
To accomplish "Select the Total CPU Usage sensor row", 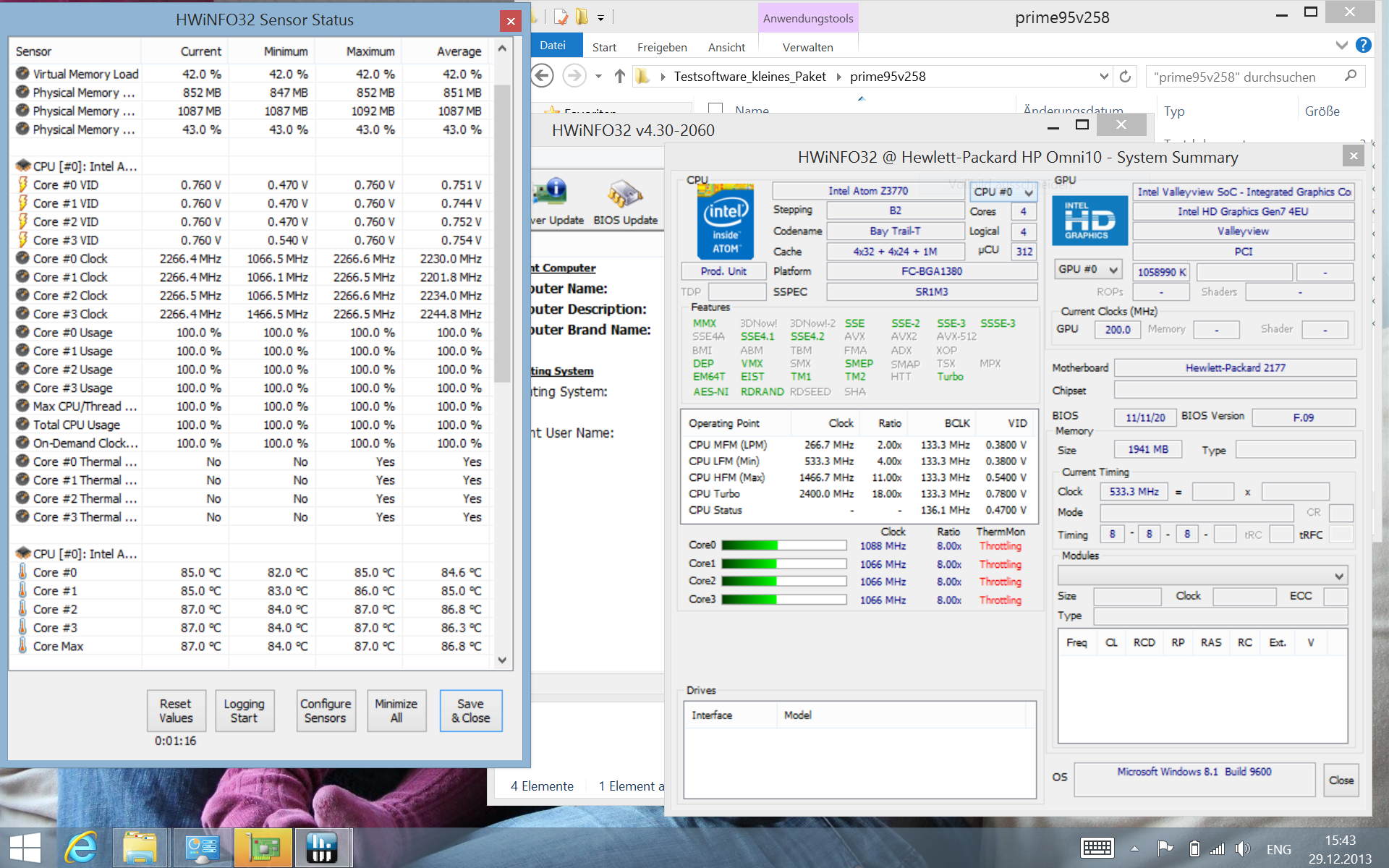I will pos(250,425).
